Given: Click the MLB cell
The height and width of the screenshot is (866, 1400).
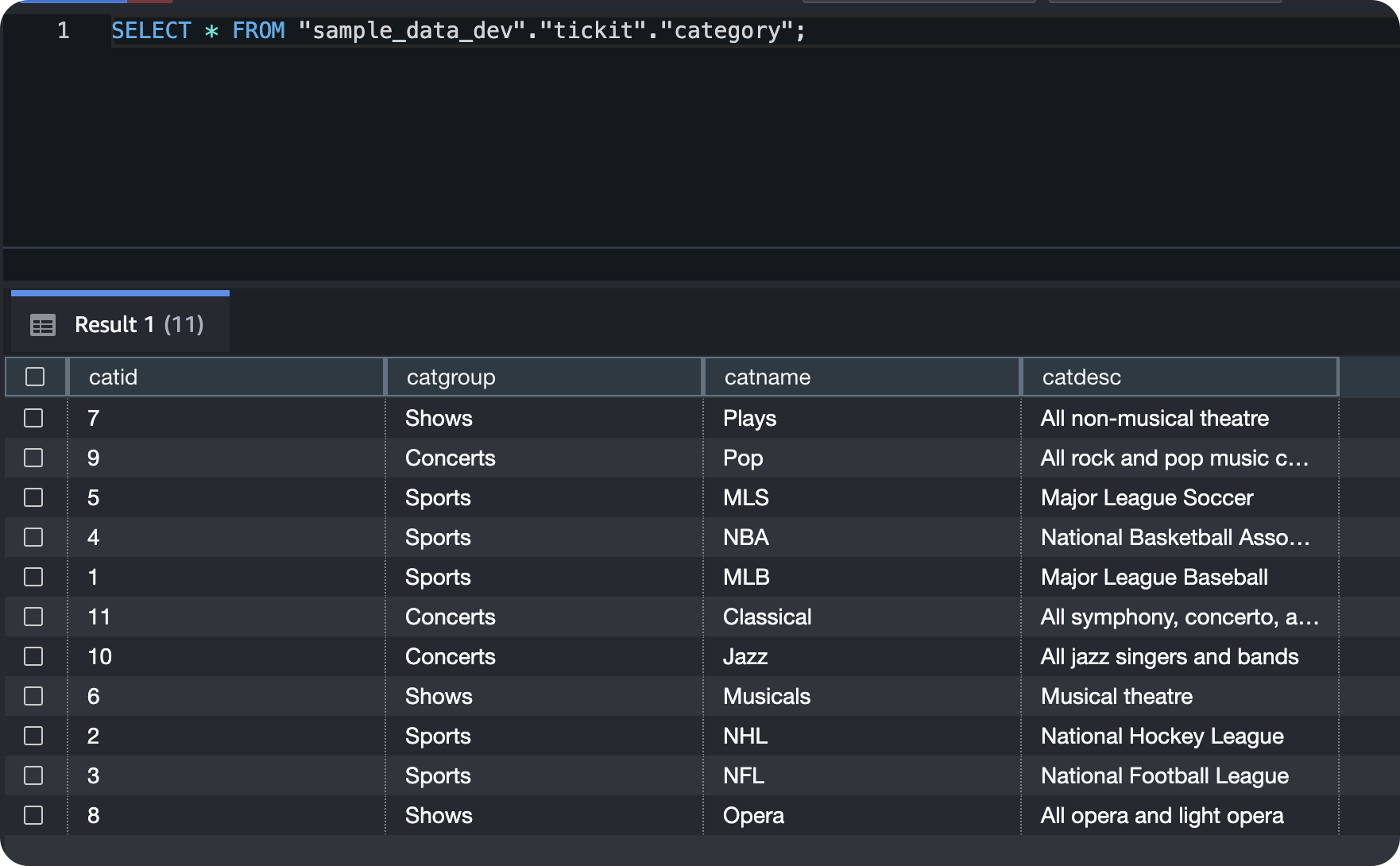Looking at the screenshot, I should pos(862,577).
